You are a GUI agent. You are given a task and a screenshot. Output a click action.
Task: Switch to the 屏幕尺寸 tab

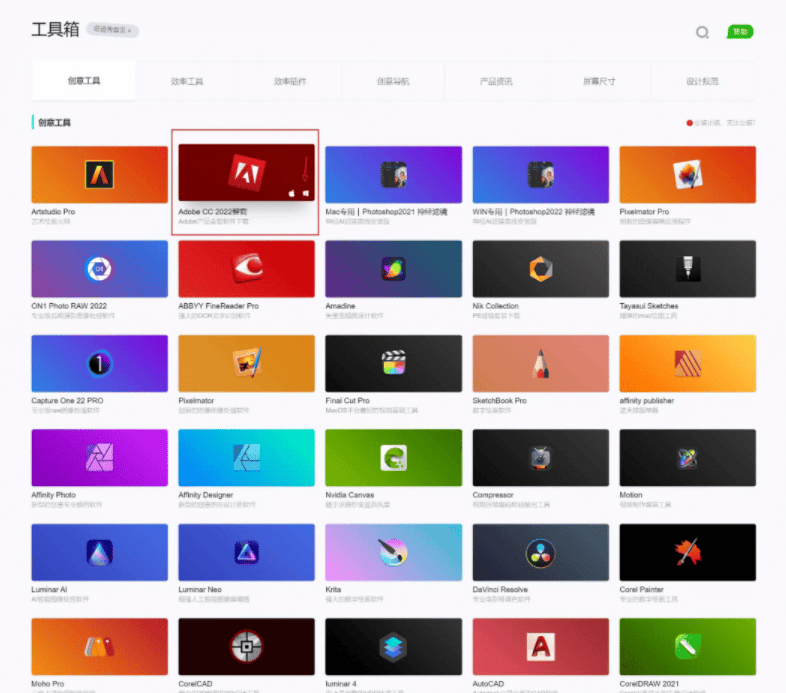599,81
